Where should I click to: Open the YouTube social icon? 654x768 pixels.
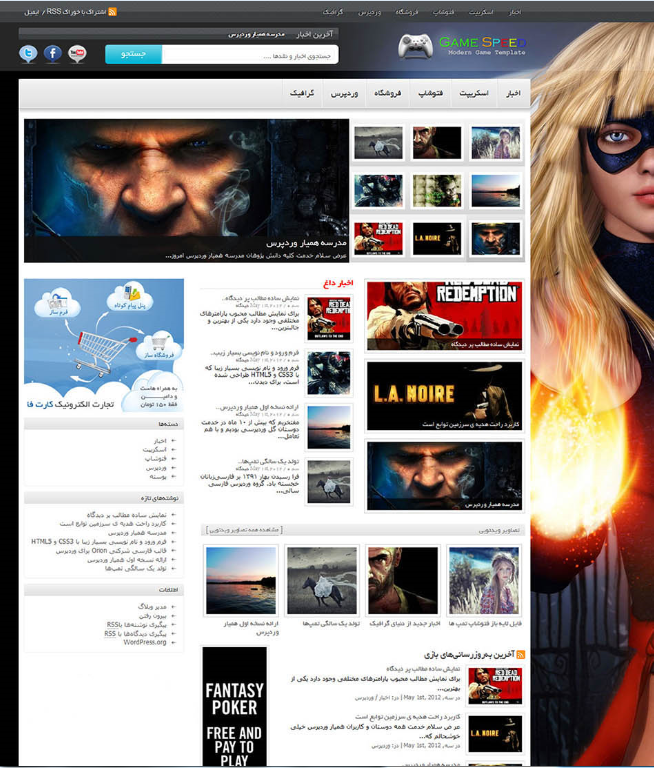coord(77,54)
